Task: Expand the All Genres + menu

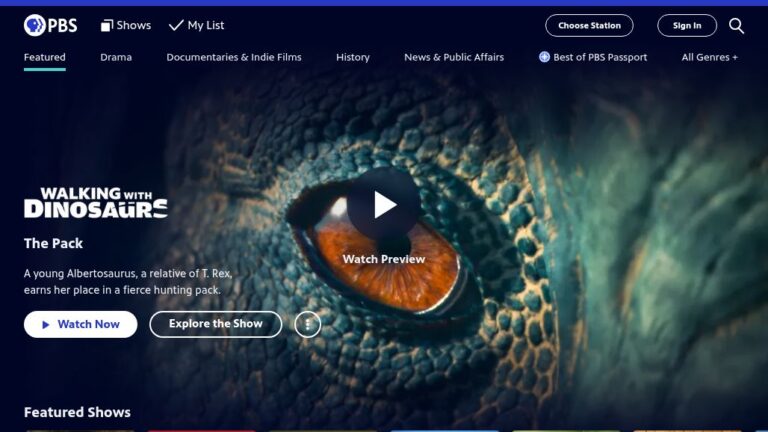Action: [709, 57]
